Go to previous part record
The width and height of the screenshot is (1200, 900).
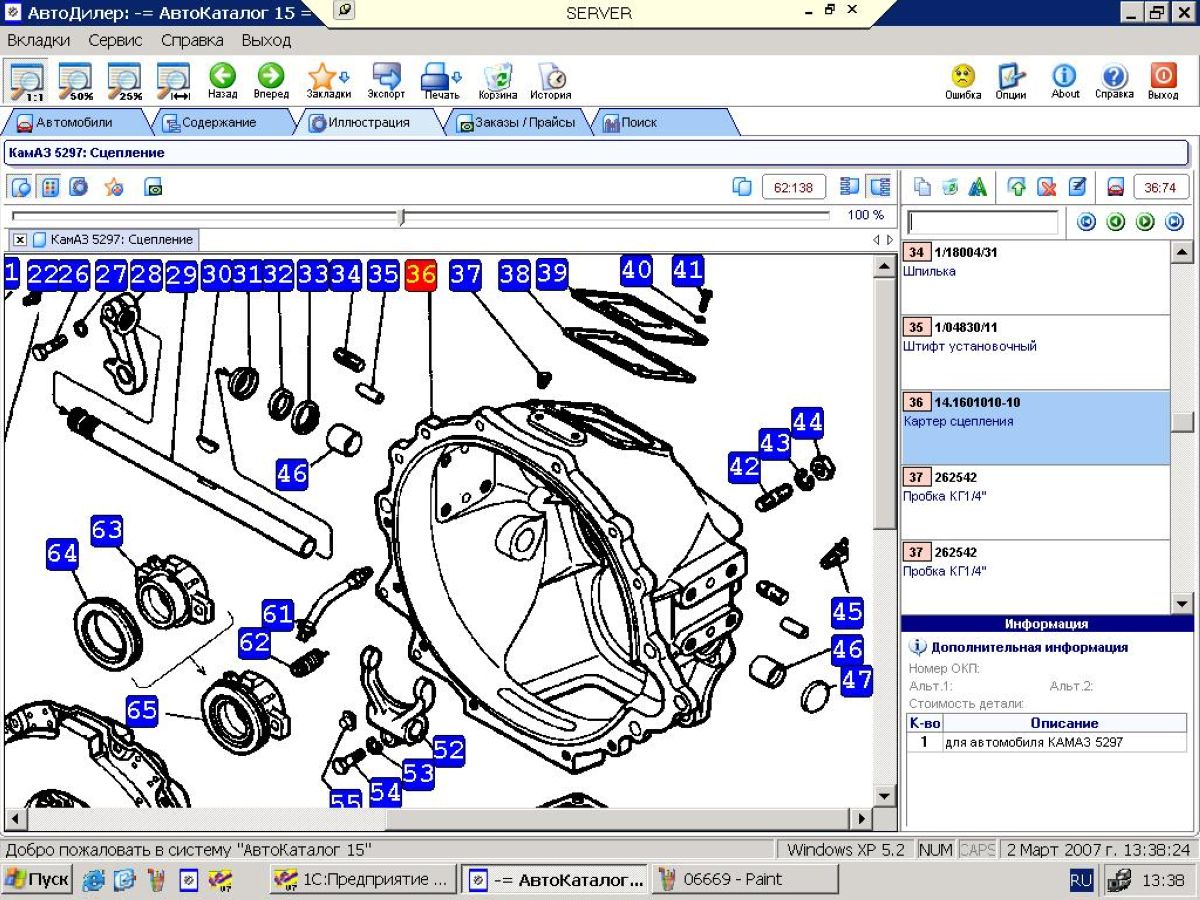pos(1116,222)
